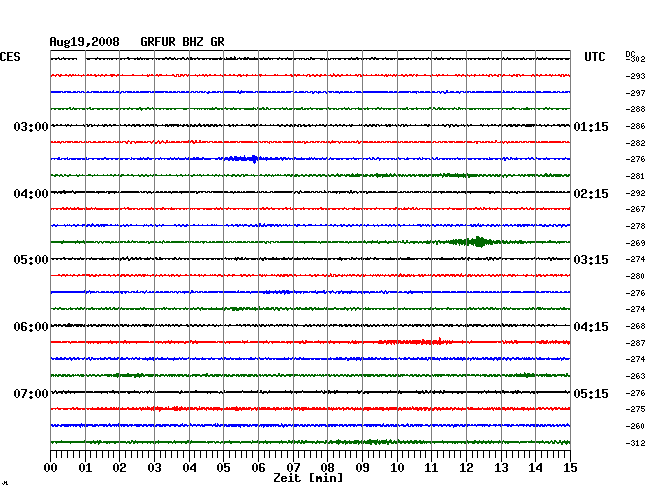This screenshot has width=650, height=494.
Task: Select the 06:00 local time label
Action: point(31,327)
